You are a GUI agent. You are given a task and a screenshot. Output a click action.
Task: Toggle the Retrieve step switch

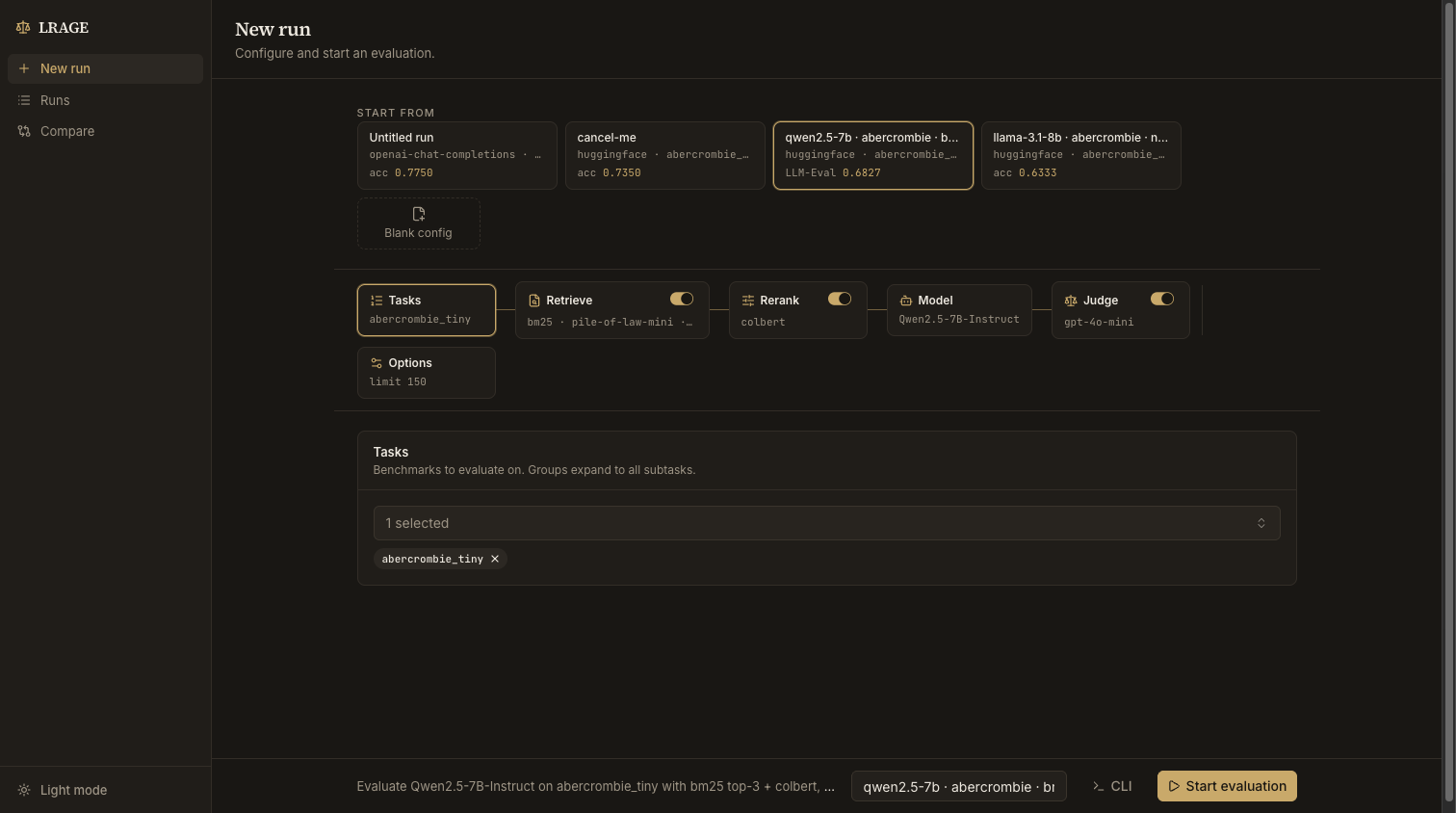(x=682, y=299)
